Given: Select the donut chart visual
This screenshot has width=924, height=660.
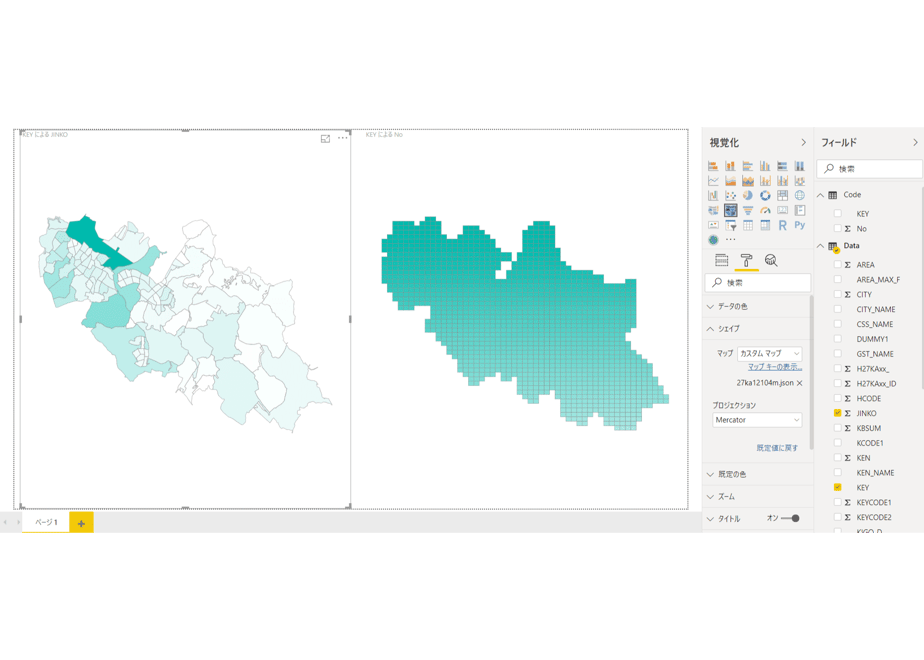Looking at the screenshot, I should [x=765, y=195].
